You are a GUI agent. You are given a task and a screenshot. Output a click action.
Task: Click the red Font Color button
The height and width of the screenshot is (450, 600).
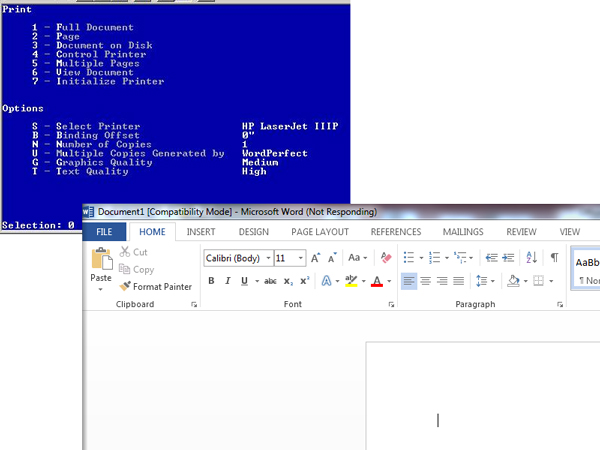[377, 282]
